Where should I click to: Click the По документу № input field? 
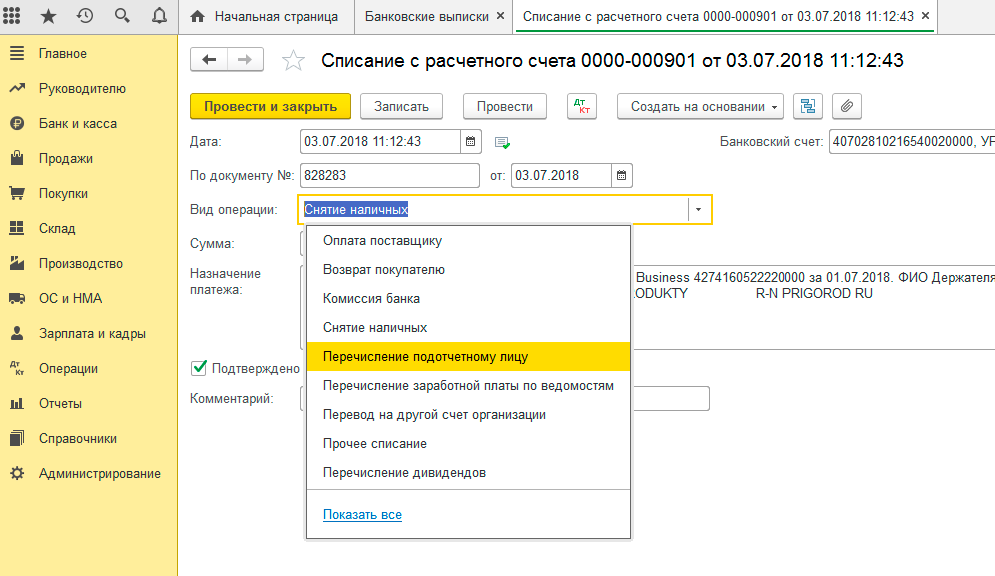pos(389,176)
